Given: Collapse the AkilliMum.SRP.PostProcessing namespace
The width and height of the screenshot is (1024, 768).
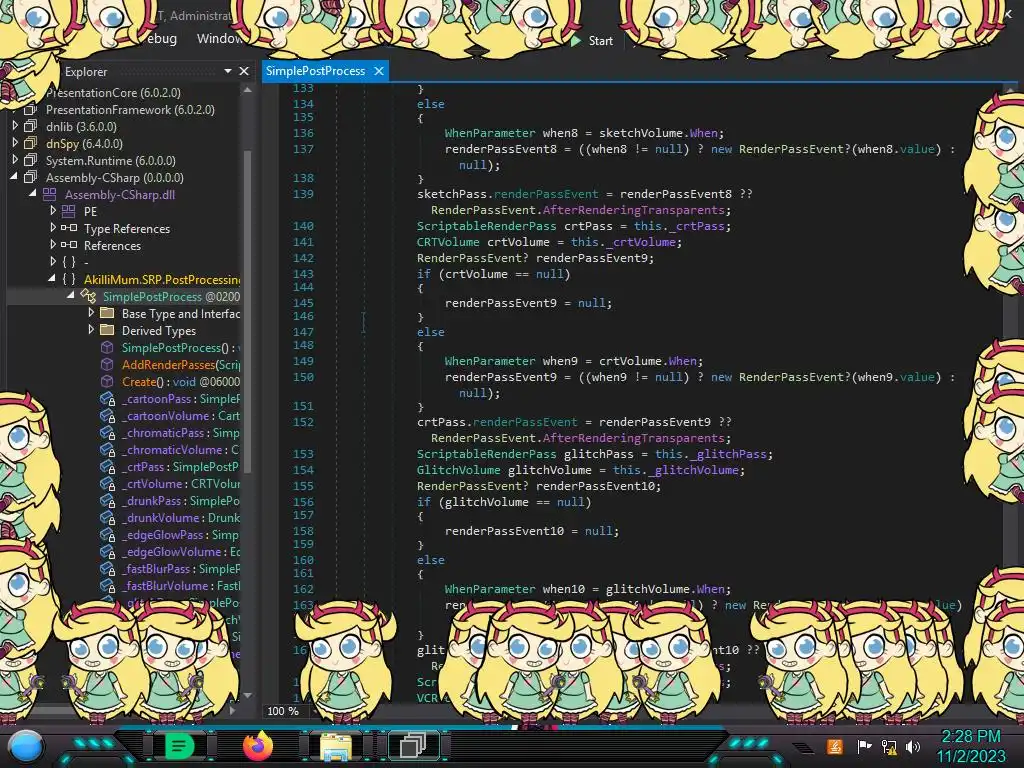Looking at the screenshot, I should [52, 278].
